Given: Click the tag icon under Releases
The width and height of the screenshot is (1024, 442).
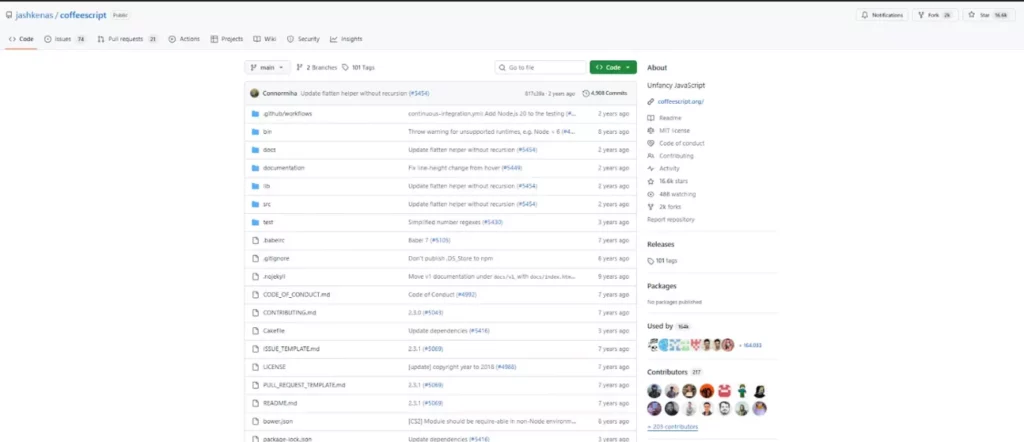Looking at the screenshot, I should point(651,260).
